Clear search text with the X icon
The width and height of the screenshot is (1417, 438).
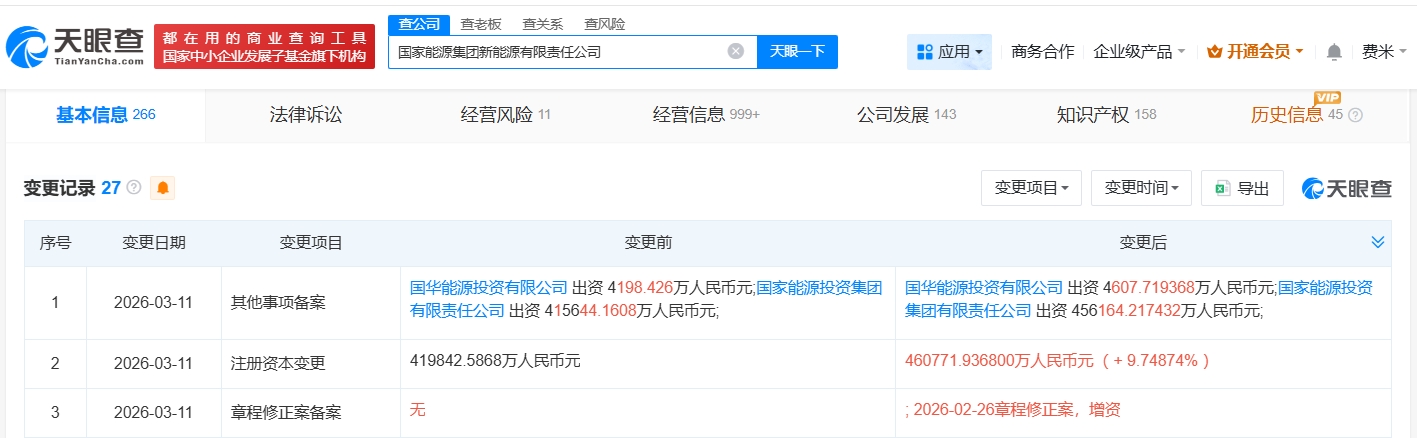(x=735, y=51)
